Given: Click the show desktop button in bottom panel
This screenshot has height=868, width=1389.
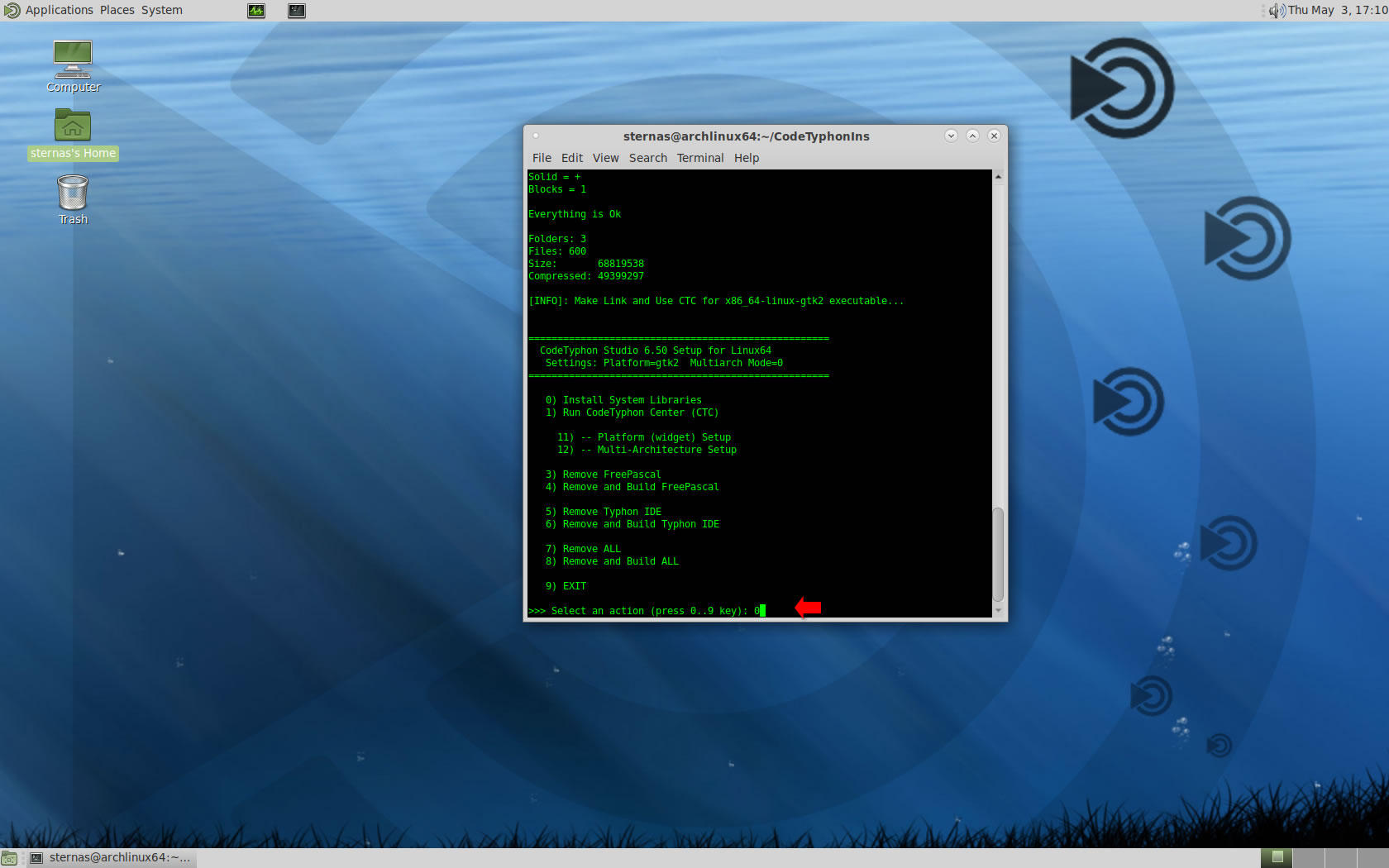Looking at the screenshot, I should tap(8, 858).
